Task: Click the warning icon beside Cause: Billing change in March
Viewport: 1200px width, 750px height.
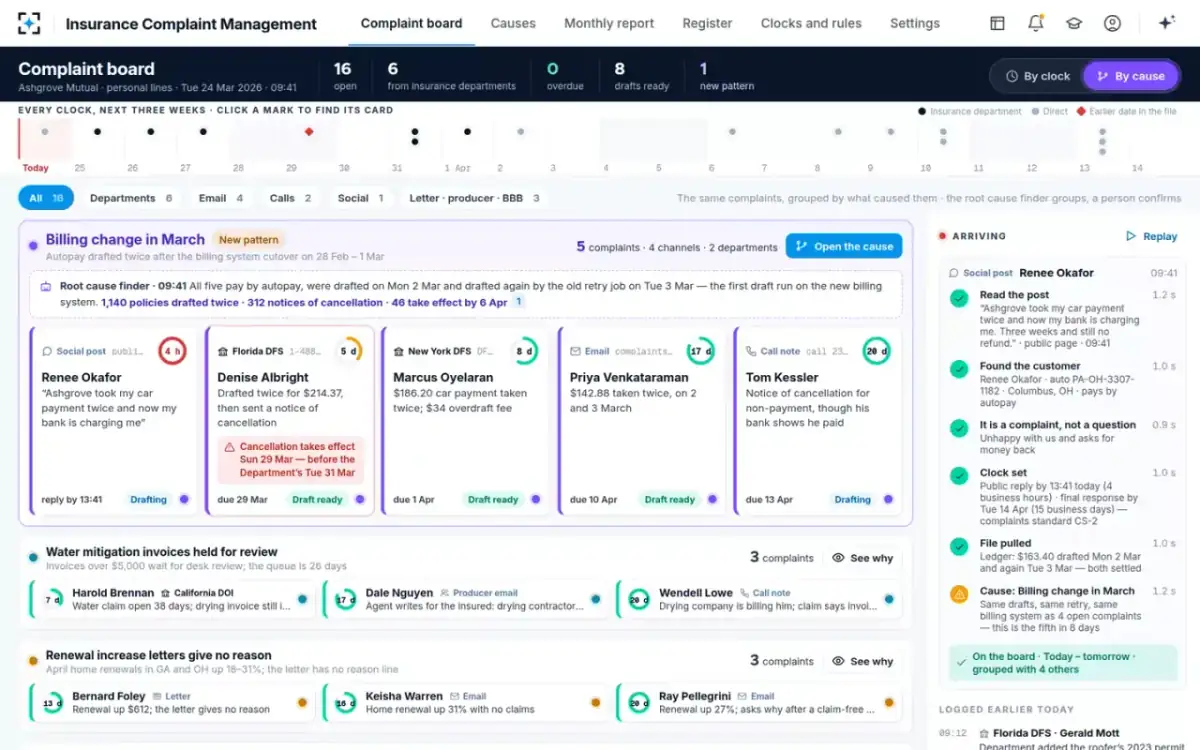Action: tap(959, 594)
